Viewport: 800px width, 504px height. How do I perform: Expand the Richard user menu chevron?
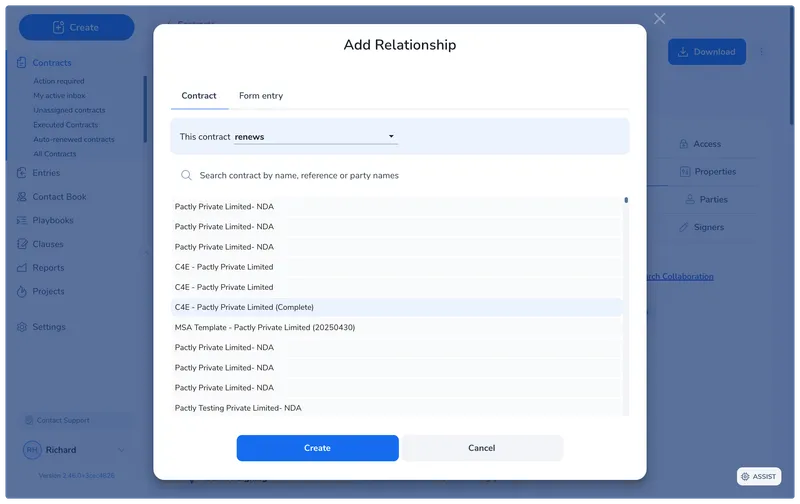click(x=121, y=450)
